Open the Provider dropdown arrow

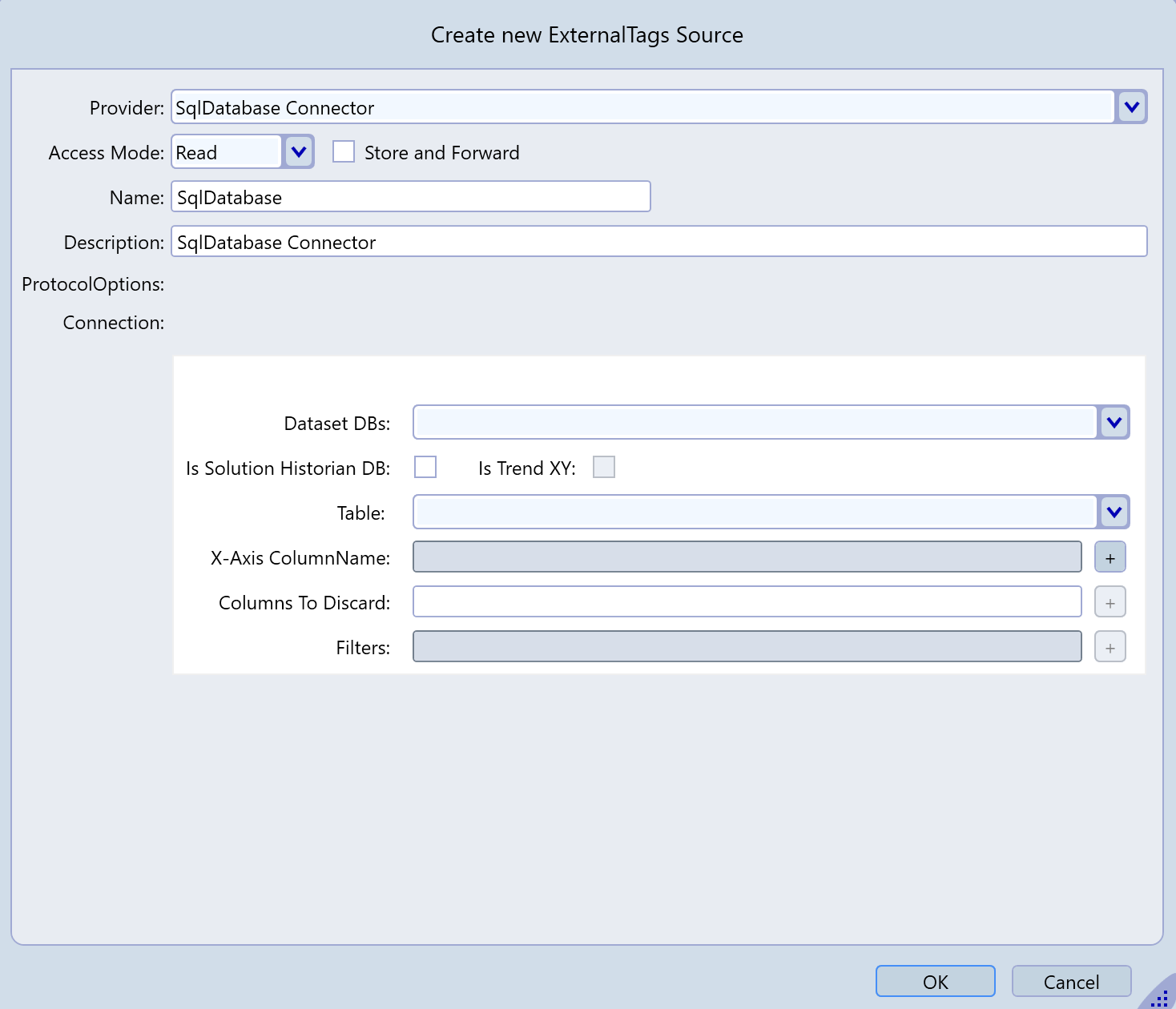click(x=1131, y=107)
